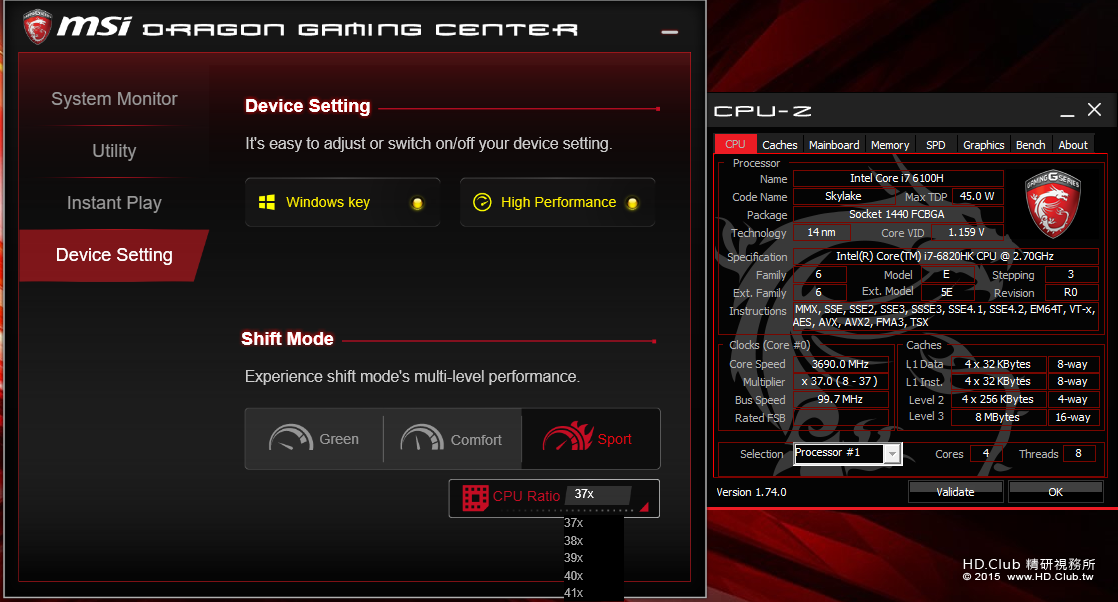1118x602 pixels.
Task: Select Sport shift mode
Action: tap(591, 439)
